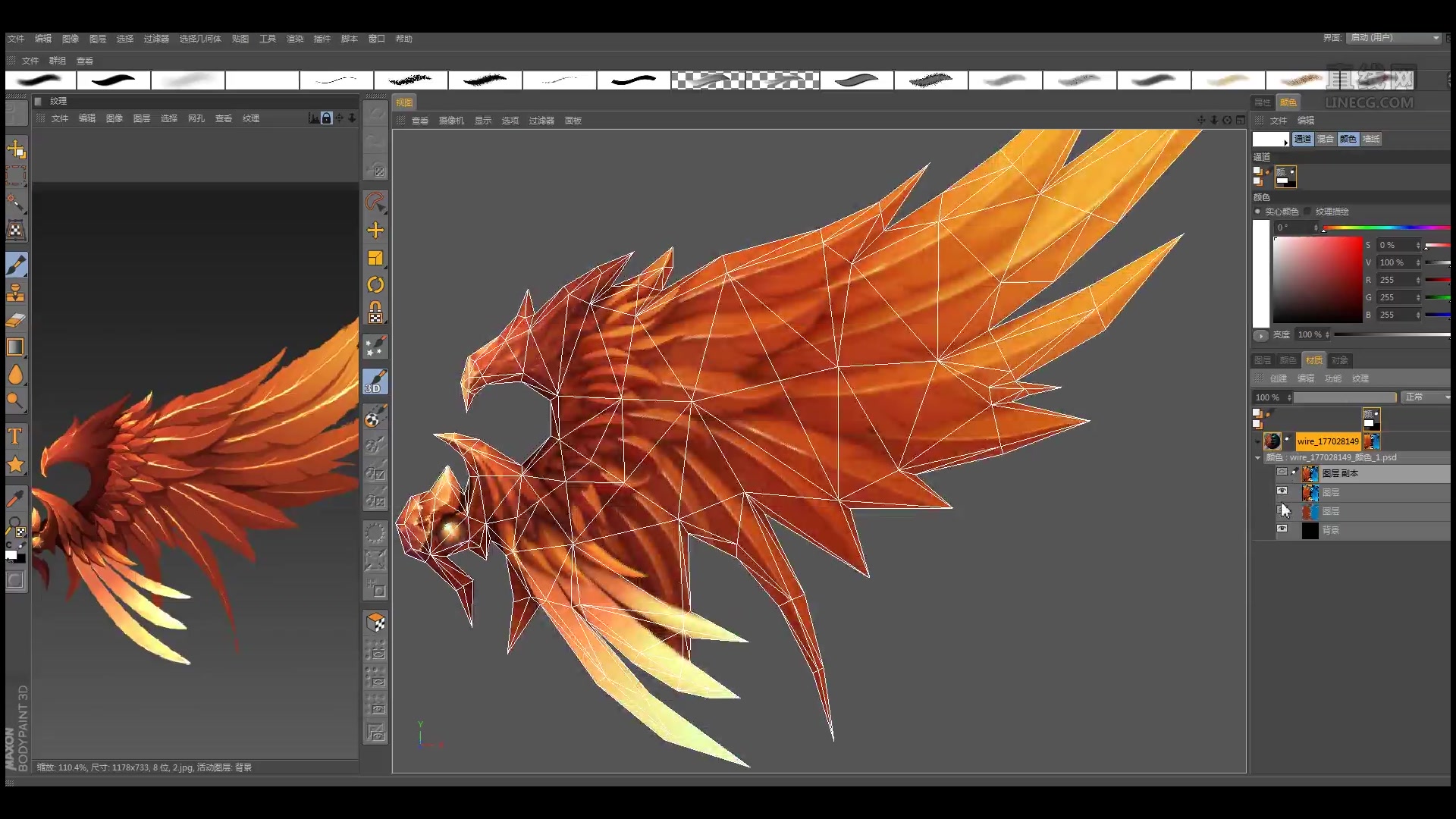
Task: Select the Magnify tool in the left toolbar
Action: (x=17, y=400)
